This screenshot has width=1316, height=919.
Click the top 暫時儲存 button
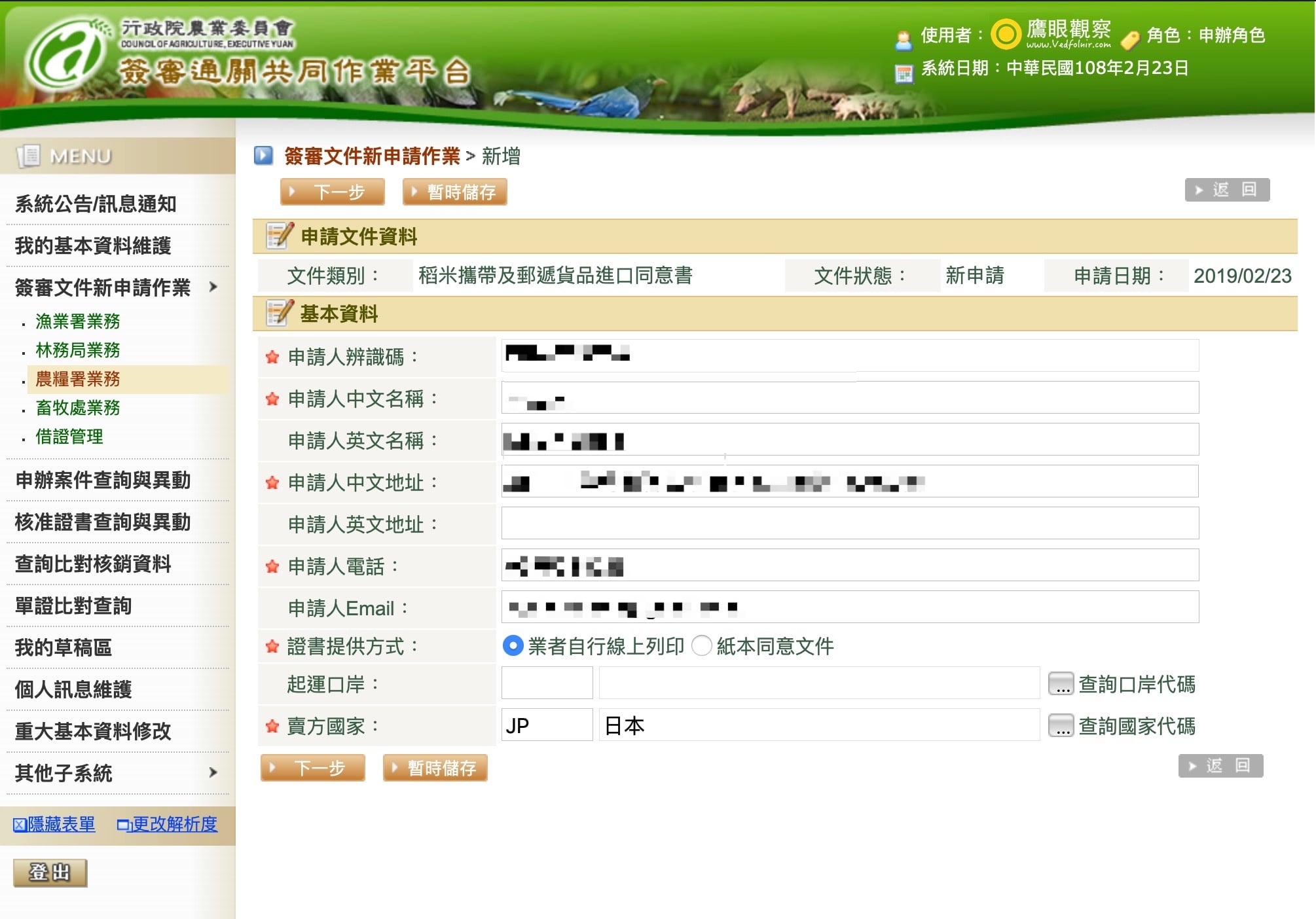tap(455, 192)
